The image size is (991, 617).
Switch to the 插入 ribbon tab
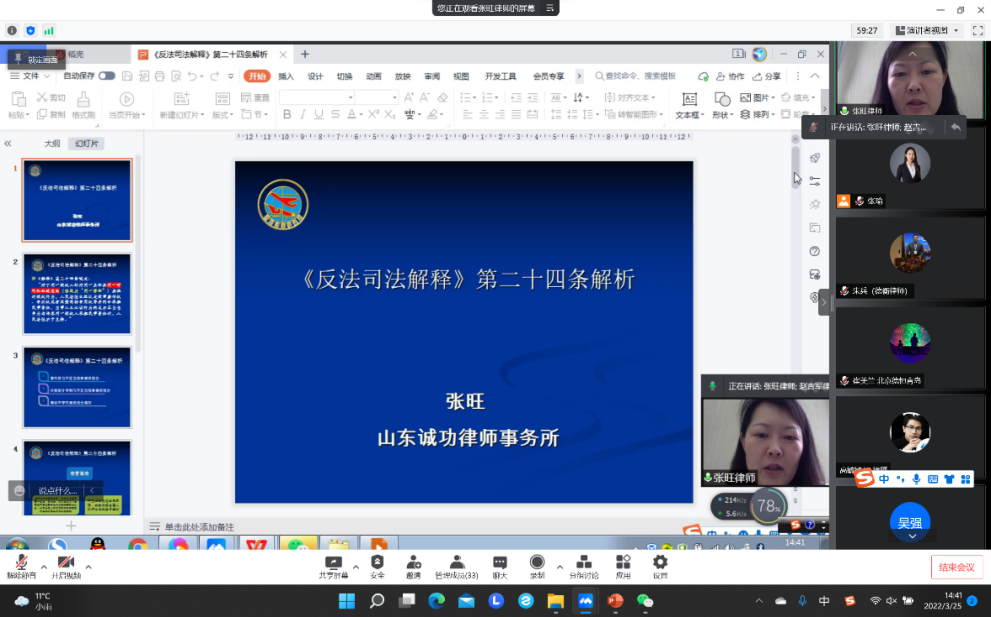click(x=286, y=76)
